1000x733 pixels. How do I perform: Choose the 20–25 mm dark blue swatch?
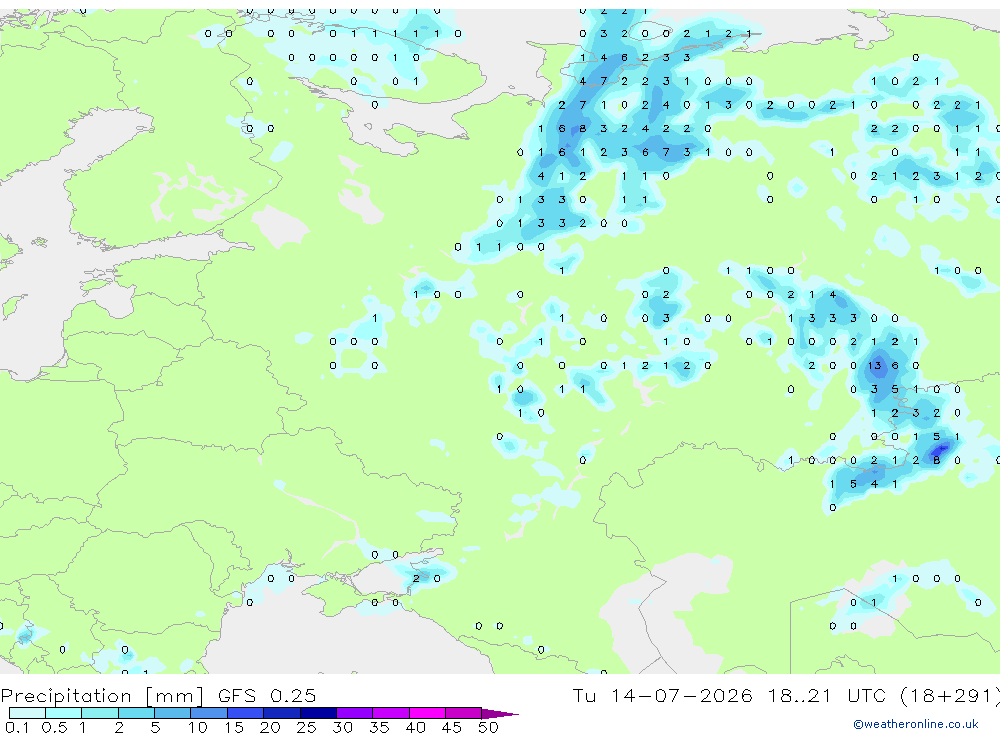coord(282,713)
